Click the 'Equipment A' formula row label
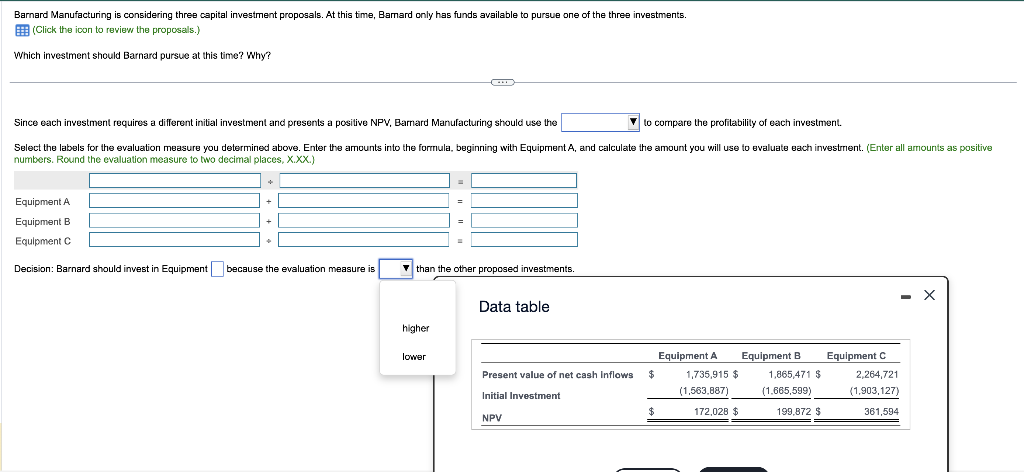The height and width of the screenshot is (472, 1024). [42, 202]
